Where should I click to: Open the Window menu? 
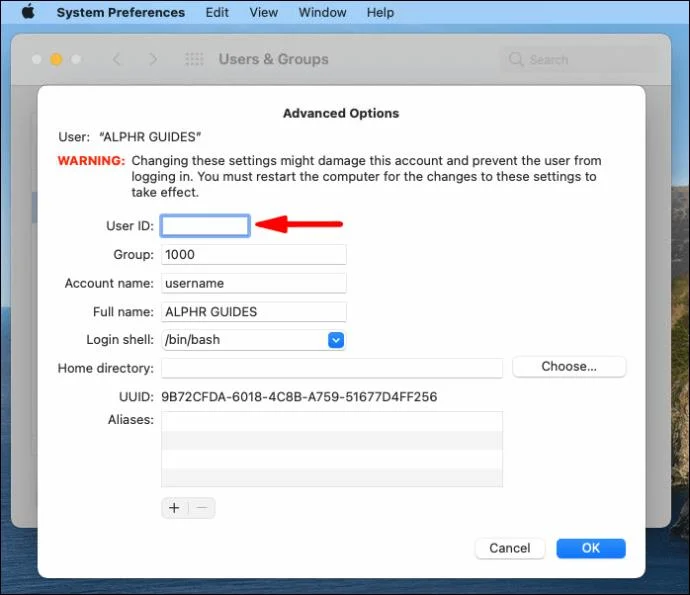coord(323,12)
